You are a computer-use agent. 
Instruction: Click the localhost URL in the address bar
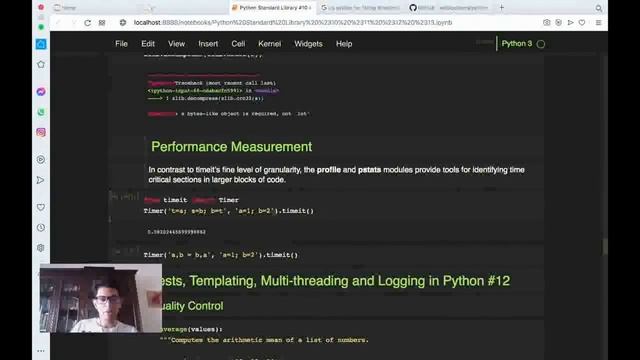293,22
